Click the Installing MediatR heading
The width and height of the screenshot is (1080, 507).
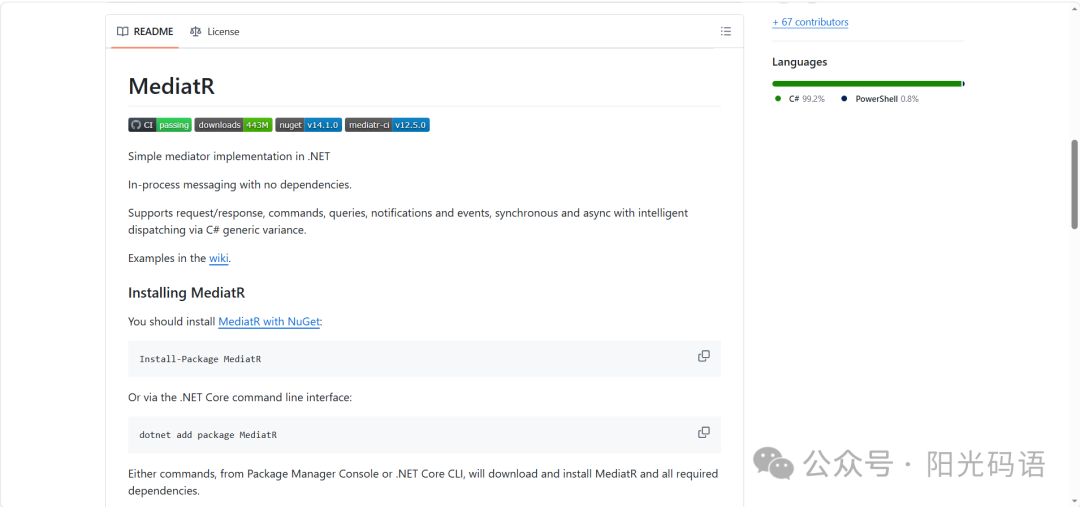pos(187,293)
